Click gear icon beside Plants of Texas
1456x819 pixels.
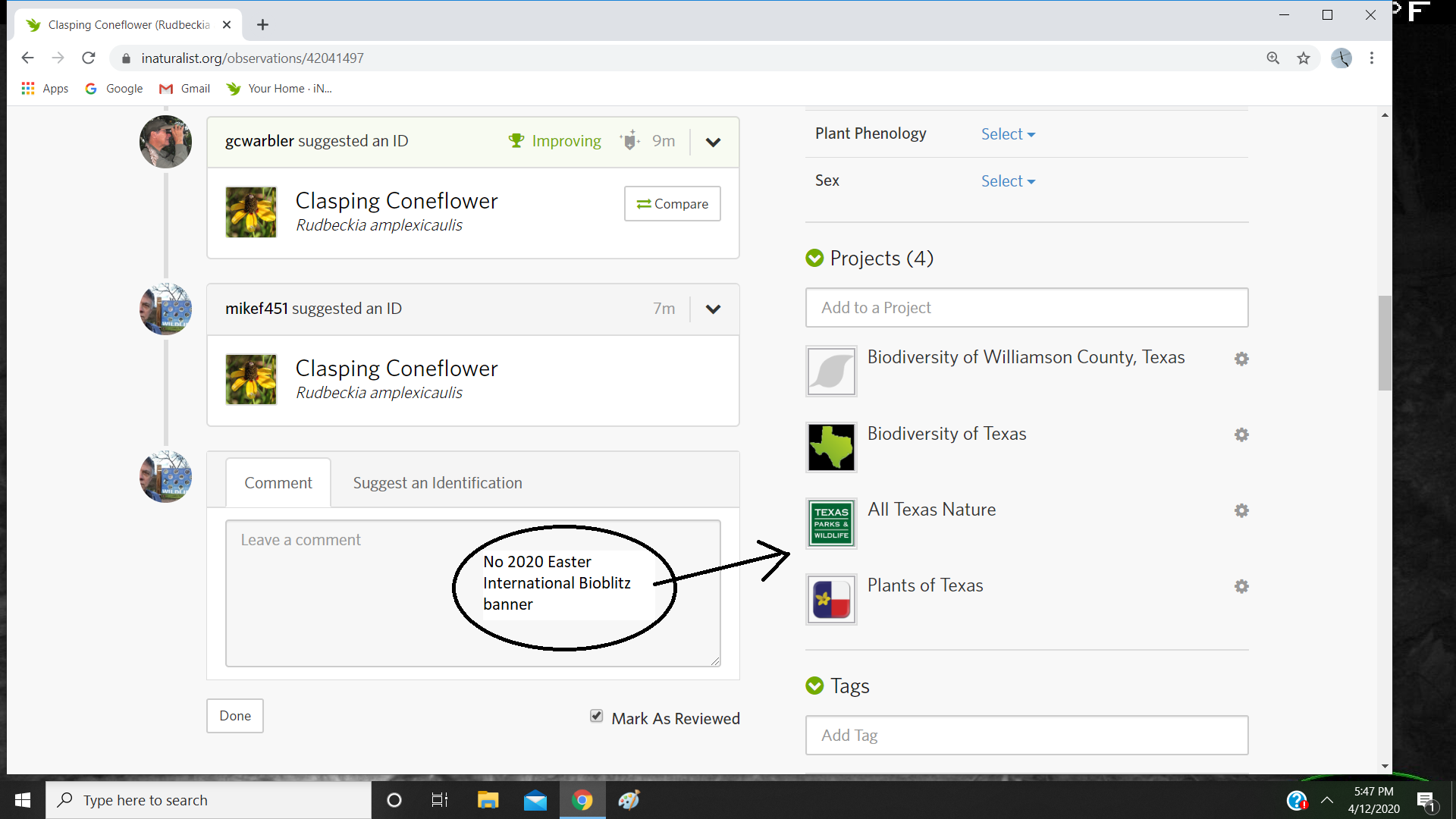pyautogui.click(x=1241, y=586)
